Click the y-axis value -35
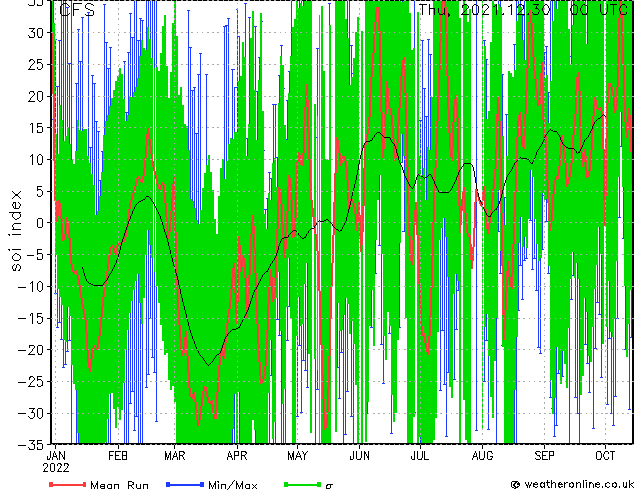Screen dimensions: 634x490 pos(31,445)
